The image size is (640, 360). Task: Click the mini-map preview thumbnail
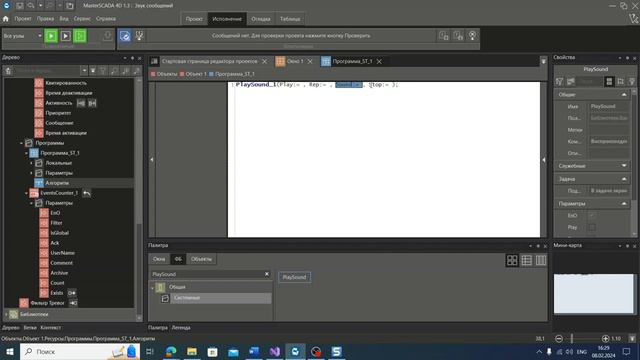tap(593, 294)
